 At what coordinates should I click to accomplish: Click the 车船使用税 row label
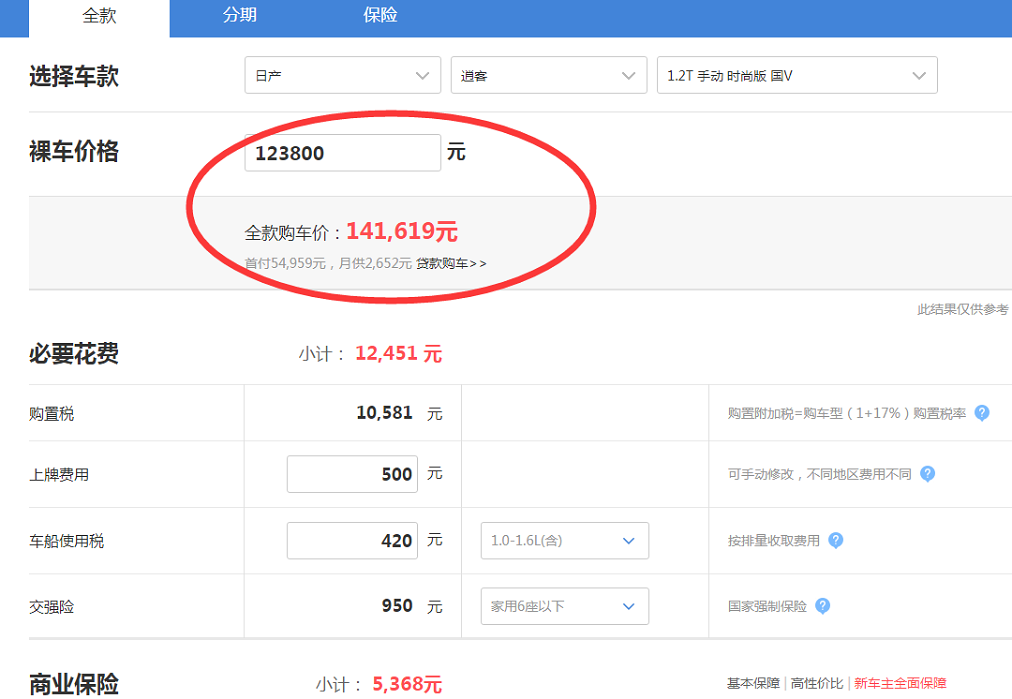[x=66, y=541]
